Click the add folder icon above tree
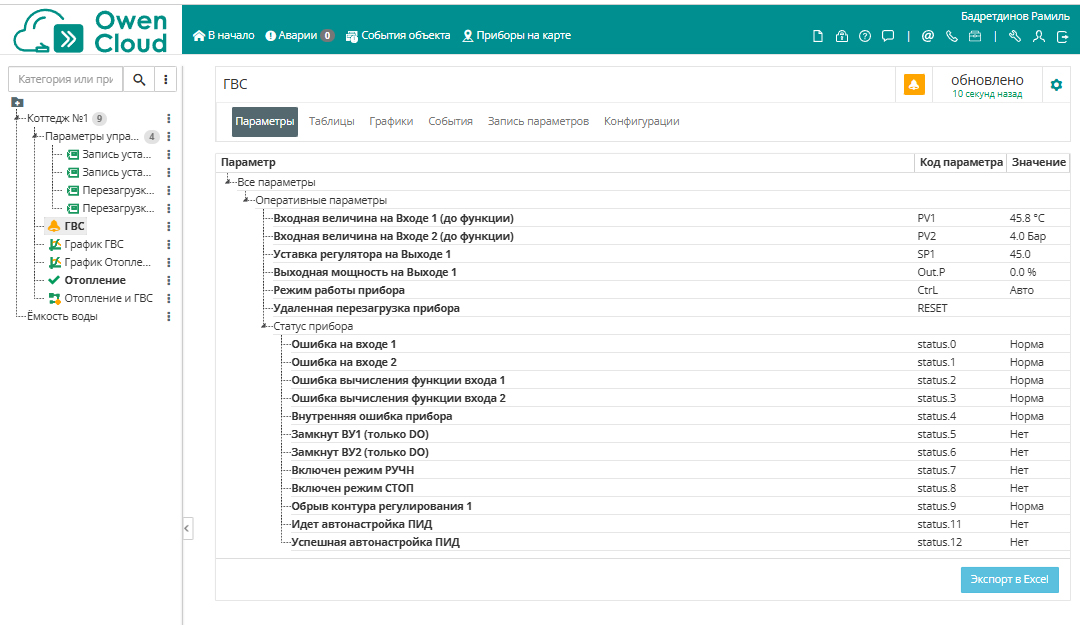This screenshot has width=1080, height=625. pos(17,101)
